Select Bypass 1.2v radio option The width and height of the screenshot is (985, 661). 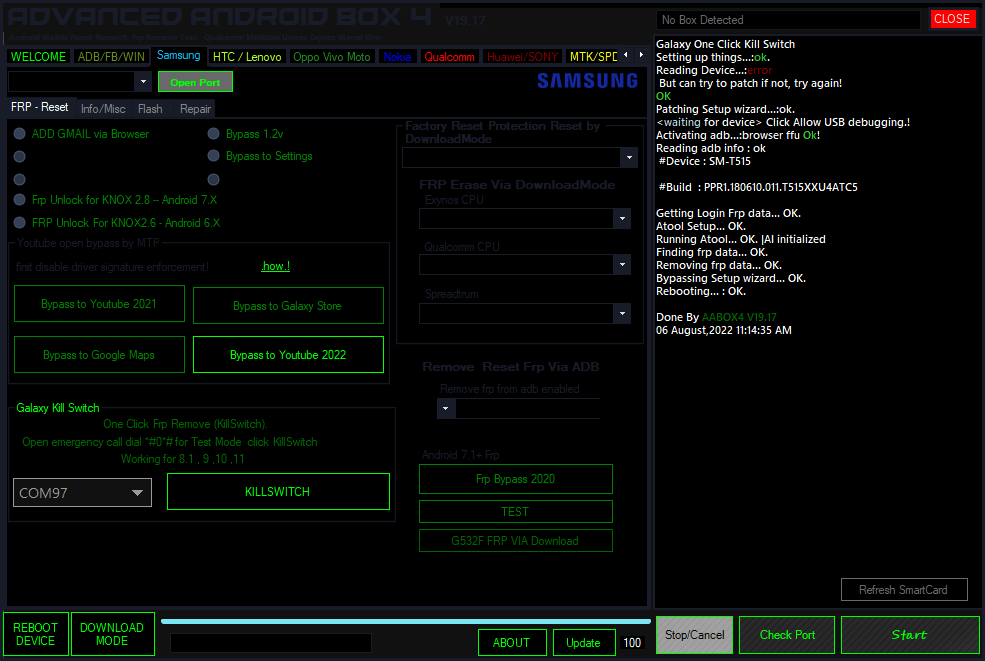point(214,134)
